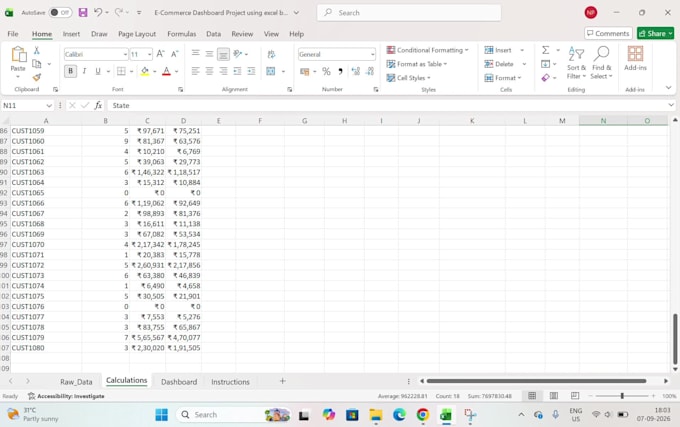Click the Comments button
This screenshot has height=427, width=680.
(x=608, y=33)
